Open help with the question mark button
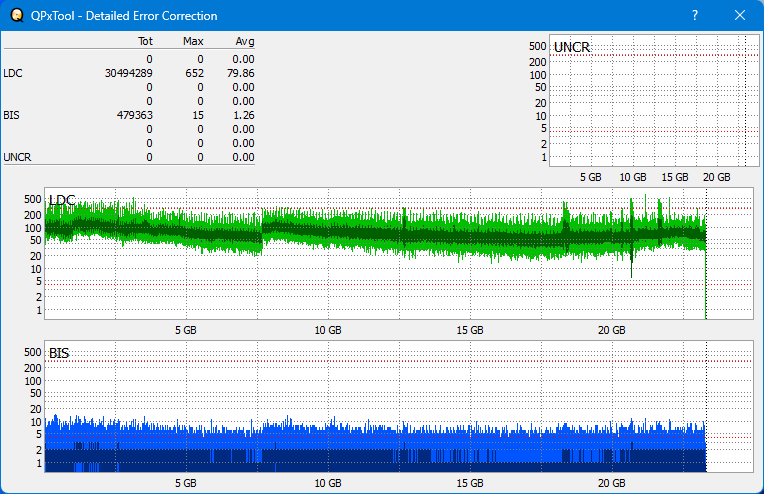Viewport: 764px width, 494px height. click(x=695, y=15)
